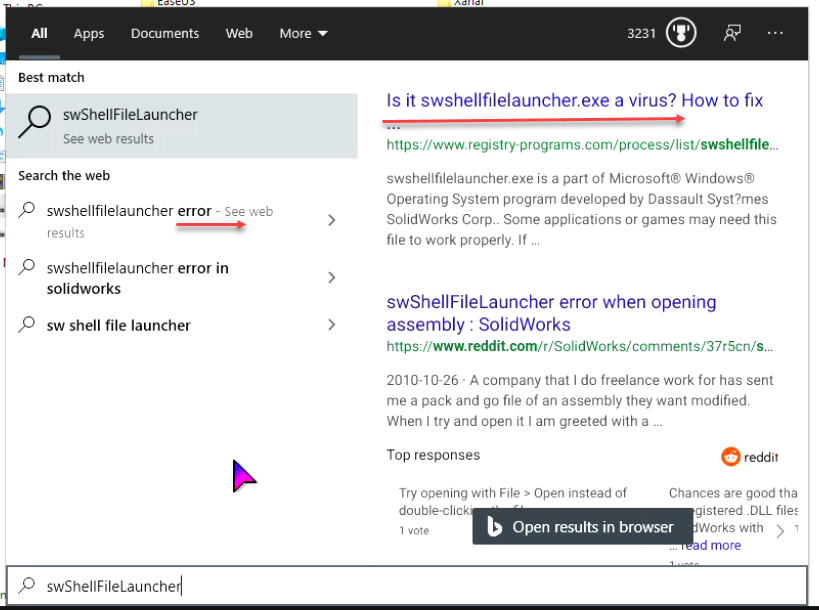The image size is (819, 610).
Task: Expand 'sw shell file launcher' suggestion arrow
Action: tap(332, 325)
